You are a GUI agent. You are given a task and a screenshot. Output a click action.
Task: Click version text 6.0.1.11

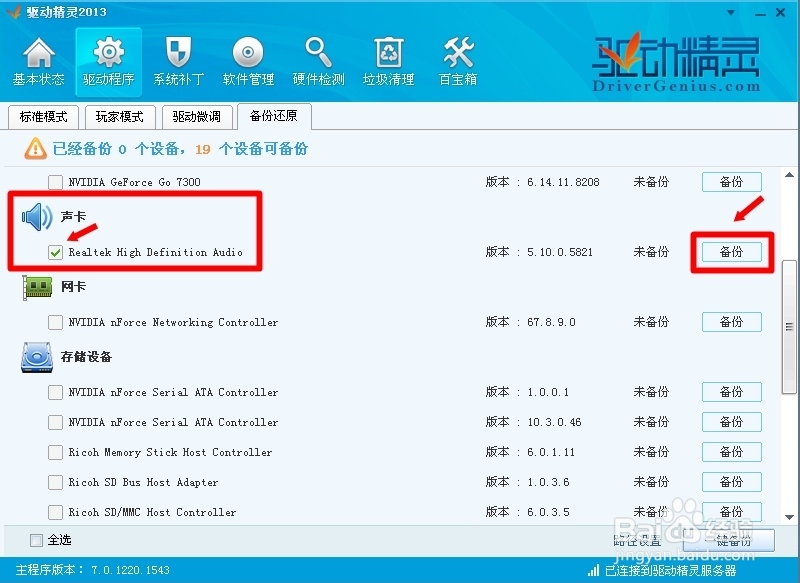coord(551,452)
